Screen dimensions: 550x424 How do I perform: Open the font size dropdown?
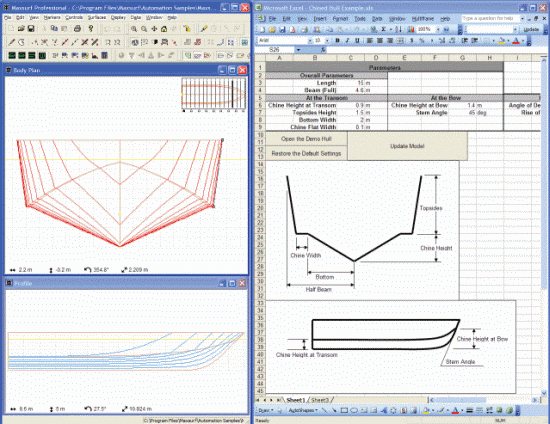pos(327,41)
